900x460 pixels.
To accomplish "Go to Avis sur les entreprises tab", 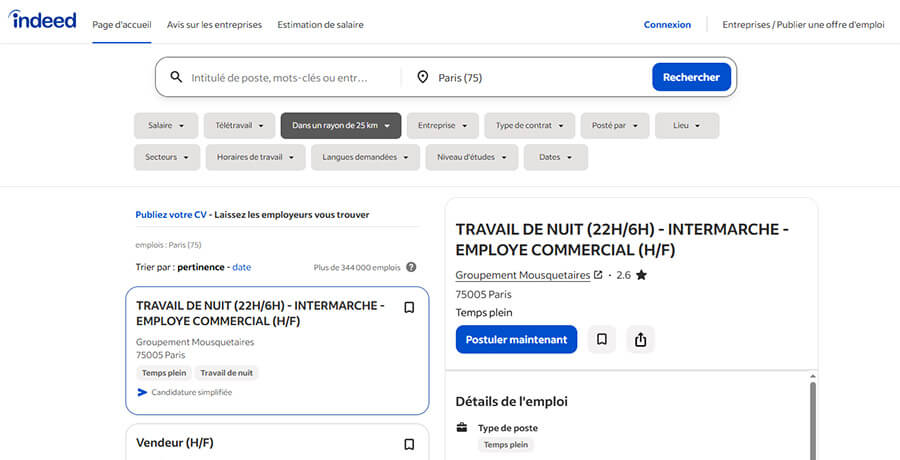I will pos(214,25).
